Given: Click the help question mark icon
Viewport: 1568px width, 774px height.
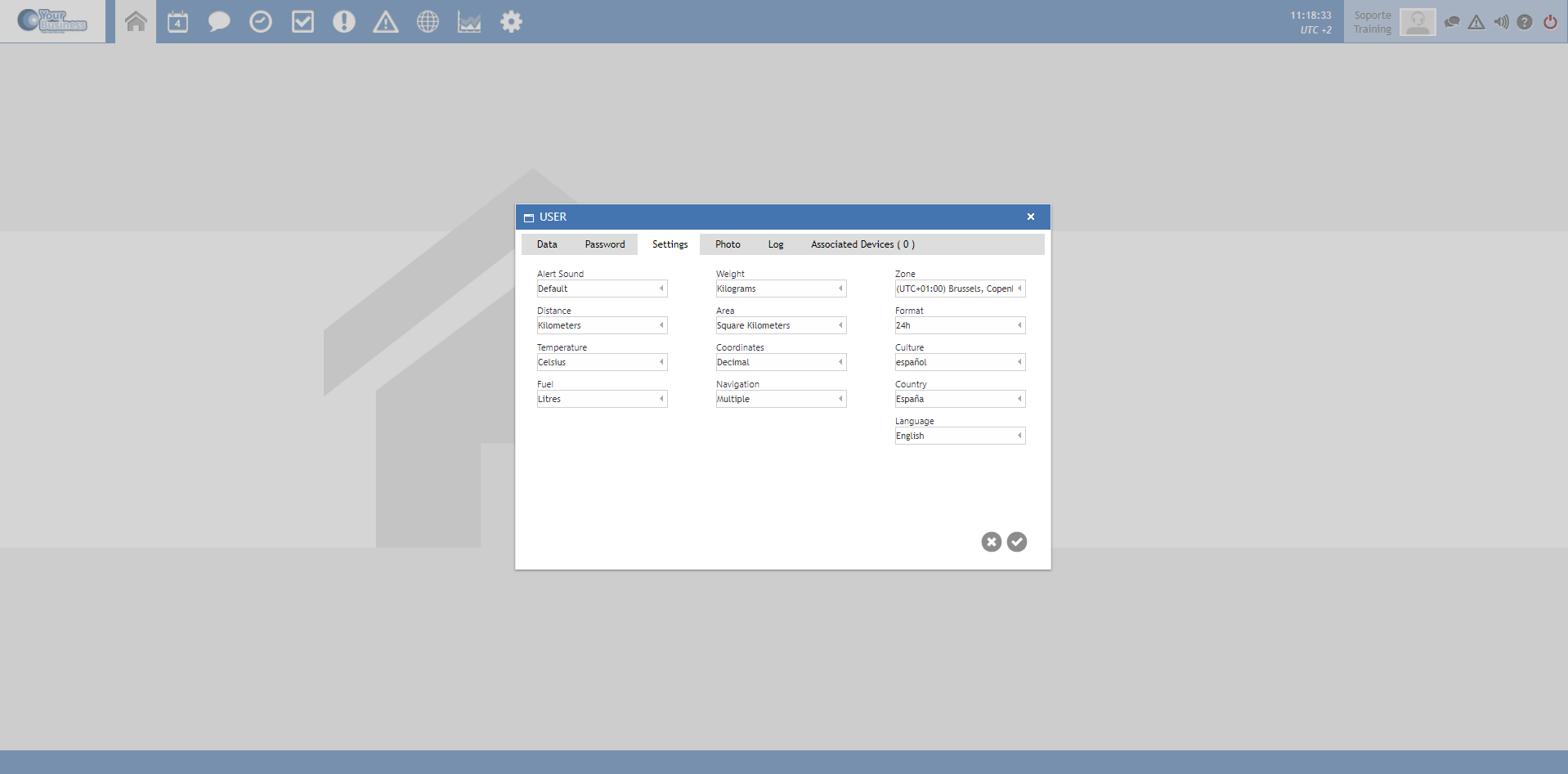Looking at the screenshot, I should (1525, 22).
